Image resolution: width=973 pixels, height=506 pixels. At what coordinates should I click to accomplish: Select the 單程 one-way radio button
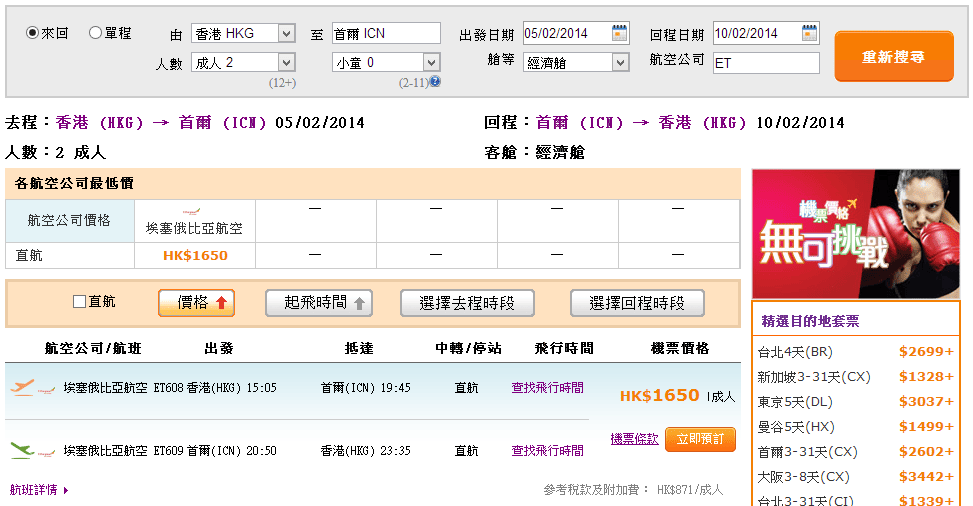[x=96, y=33]
